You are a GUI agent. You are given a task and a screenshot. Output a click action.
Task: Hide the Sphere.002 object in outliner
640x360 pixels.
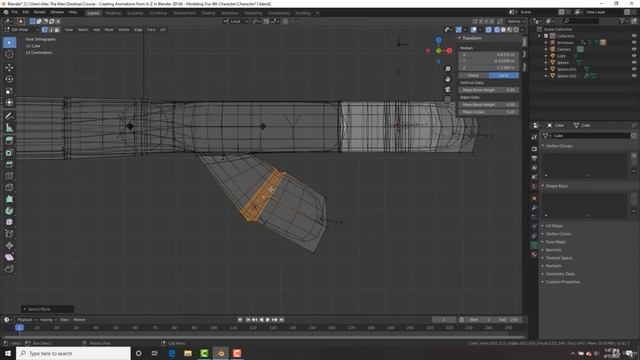coord(634,76)
